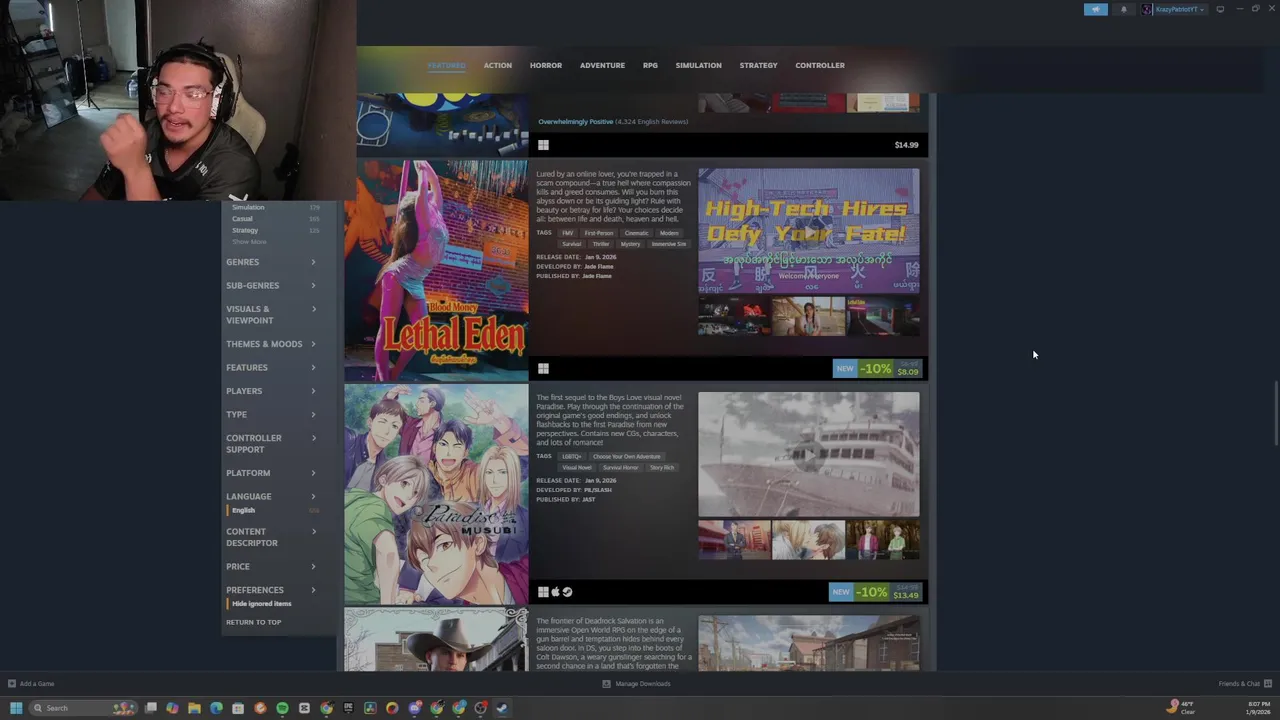Switch to the Strategy tab
Image resolution: width=1280 pixels, height=720 pixels.
tap(758, 65)
